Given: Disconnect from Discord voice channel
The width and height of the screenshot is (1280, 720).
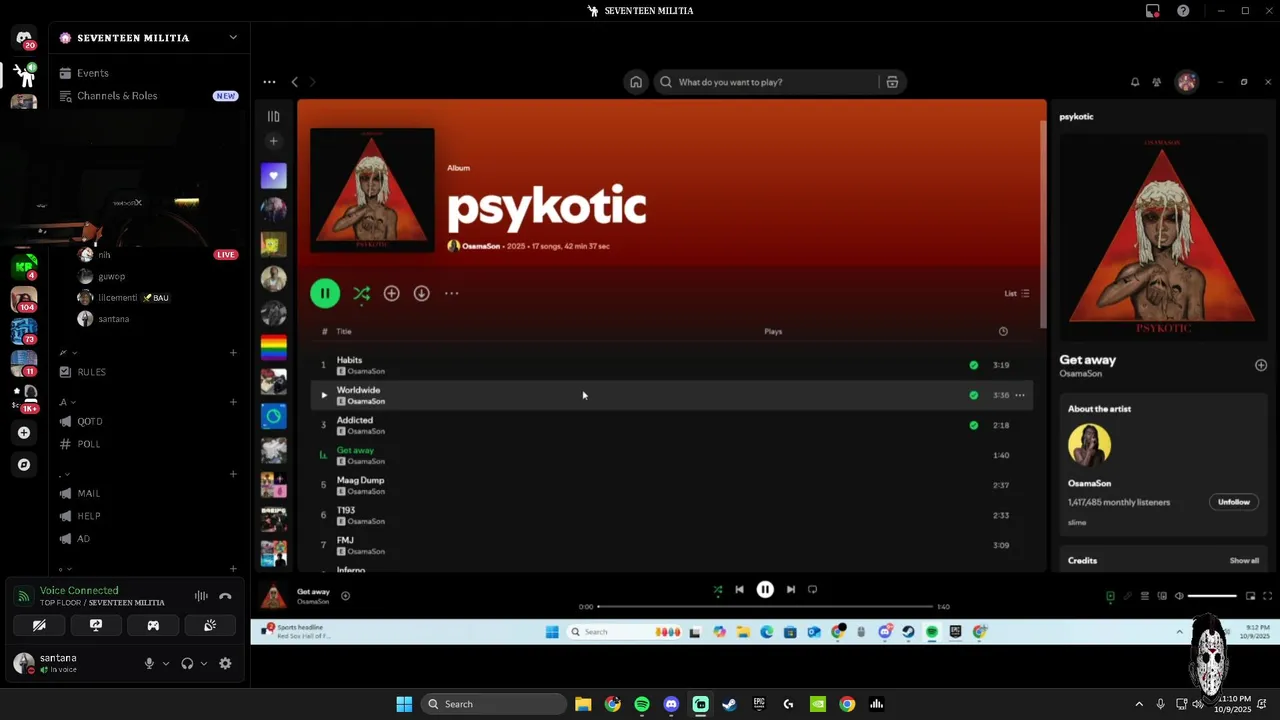Looking at the screenshot, I should pos(225,596).
